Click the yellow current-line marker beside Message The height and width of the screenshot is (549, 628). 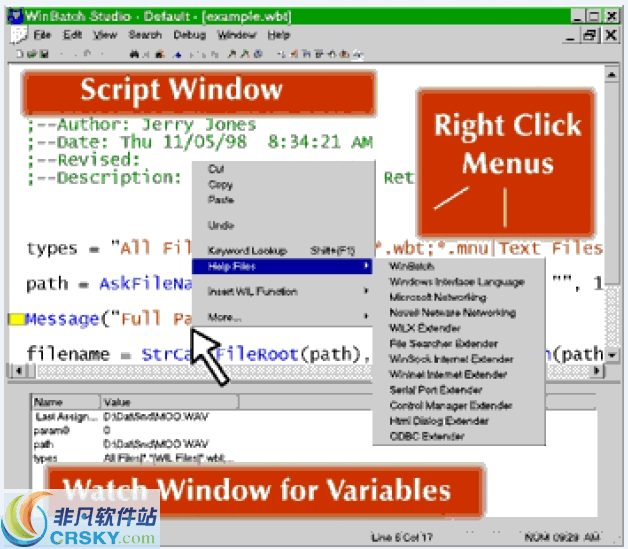tap(16, 319)
